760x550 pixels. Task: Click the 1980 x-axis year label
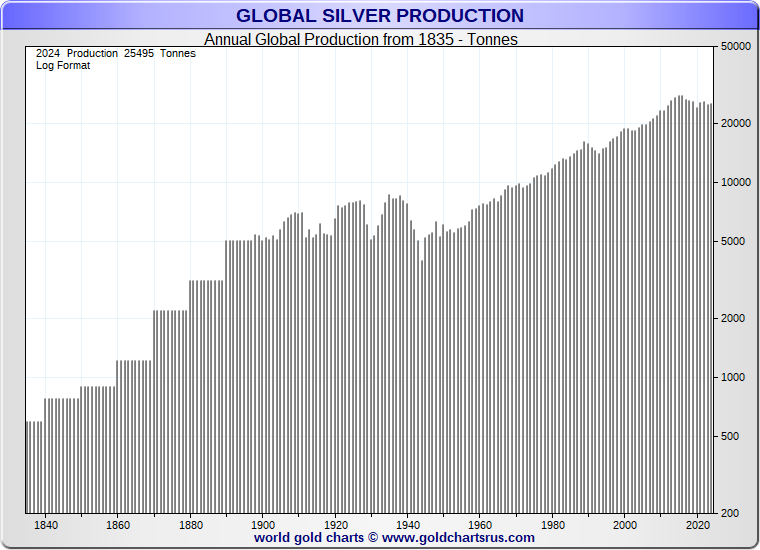[x=552, y=525]
